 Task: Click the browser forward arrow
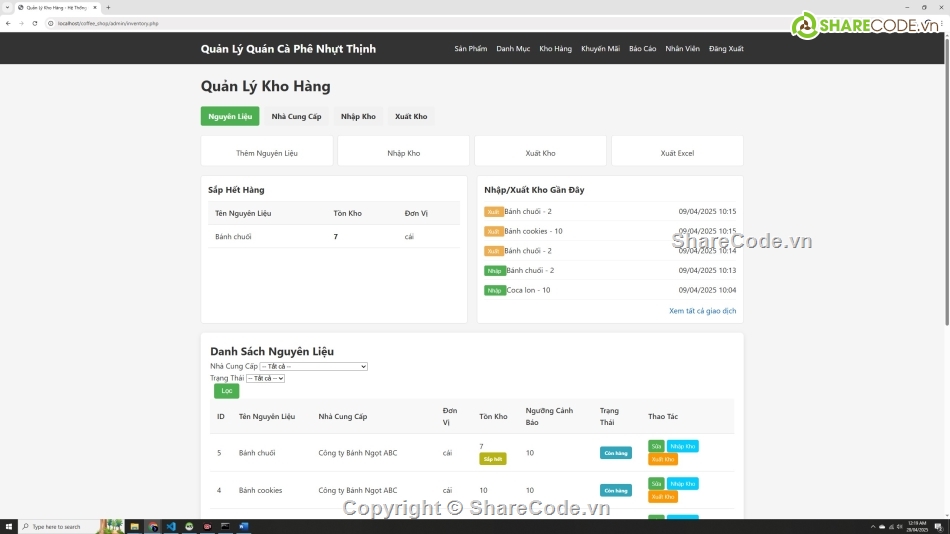(x=21, y=23)
